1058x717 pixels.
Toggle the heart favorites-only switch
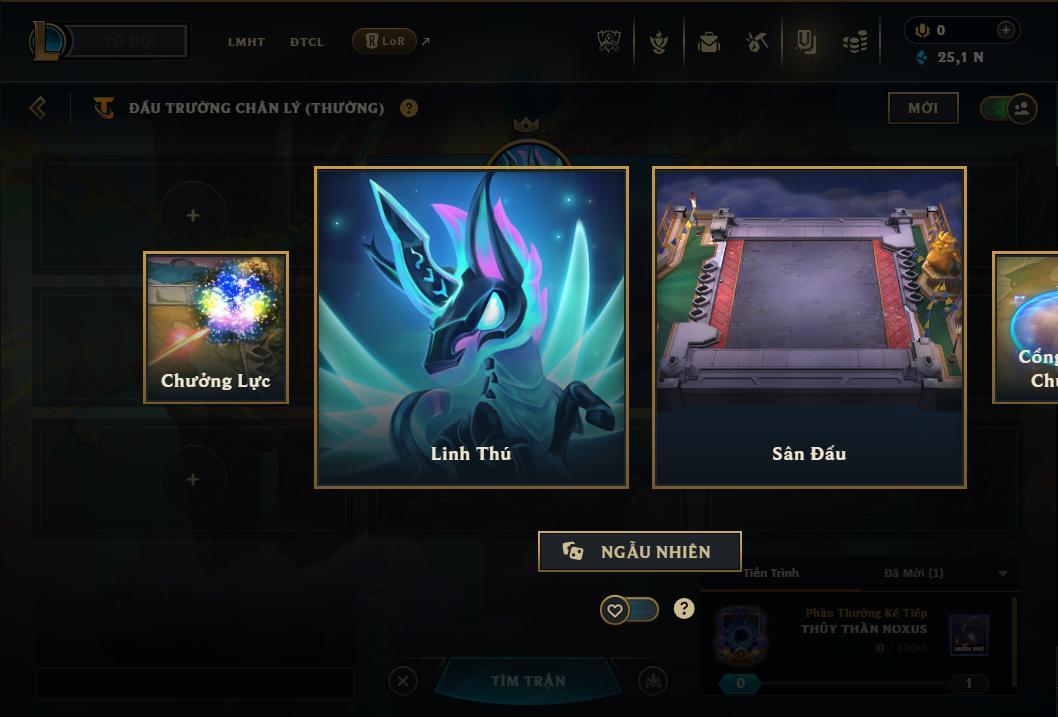629,610
